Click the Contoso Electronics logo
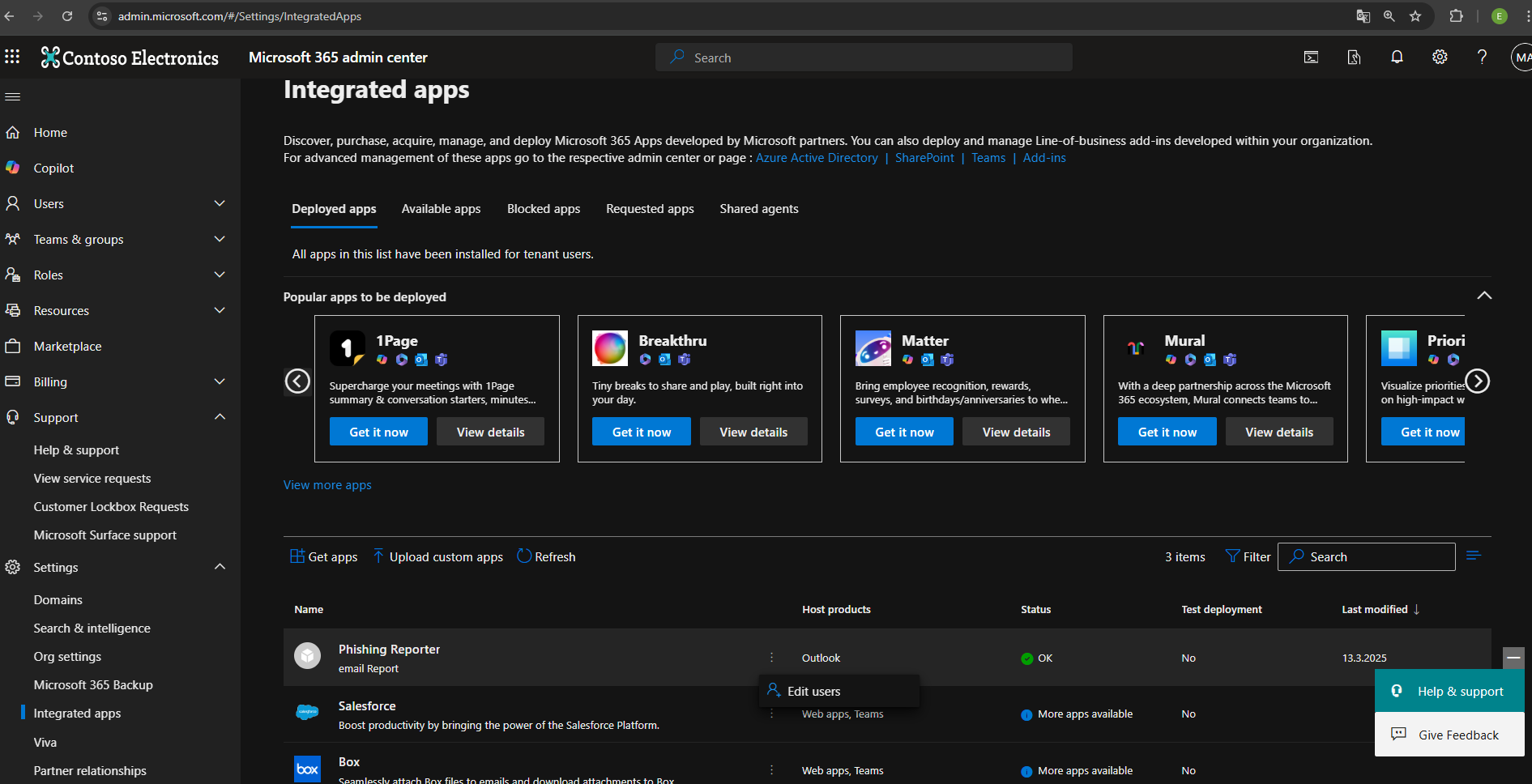Image resolution: width=1532 pixels, height=784 pixels. coord(130,58)
